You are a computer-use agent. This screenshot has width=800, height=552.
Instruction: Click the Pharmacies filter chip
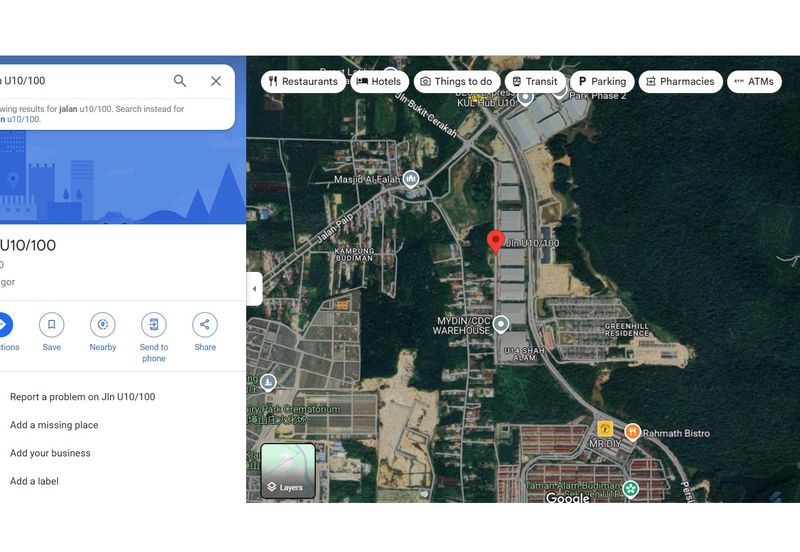(681, 82)
